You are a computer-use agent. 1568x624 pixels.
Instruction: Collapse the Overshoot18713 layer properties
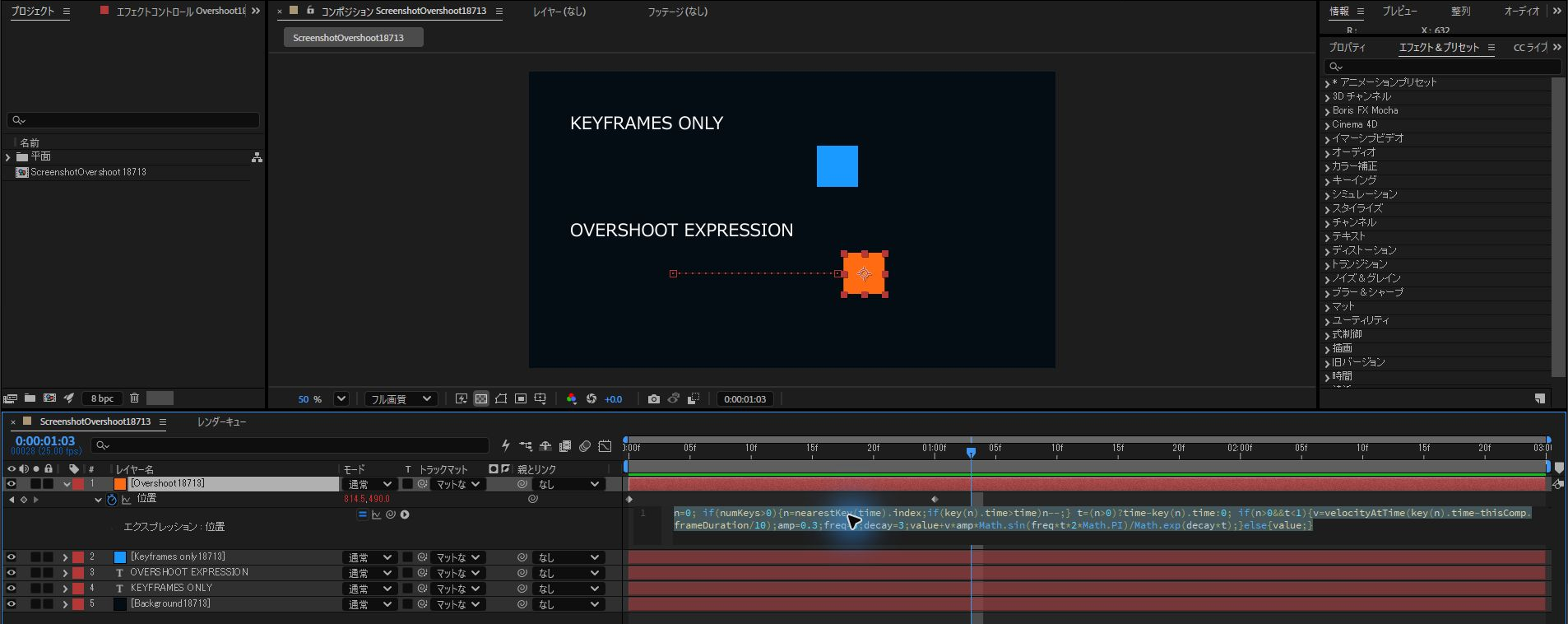click(x=66, y=484)
